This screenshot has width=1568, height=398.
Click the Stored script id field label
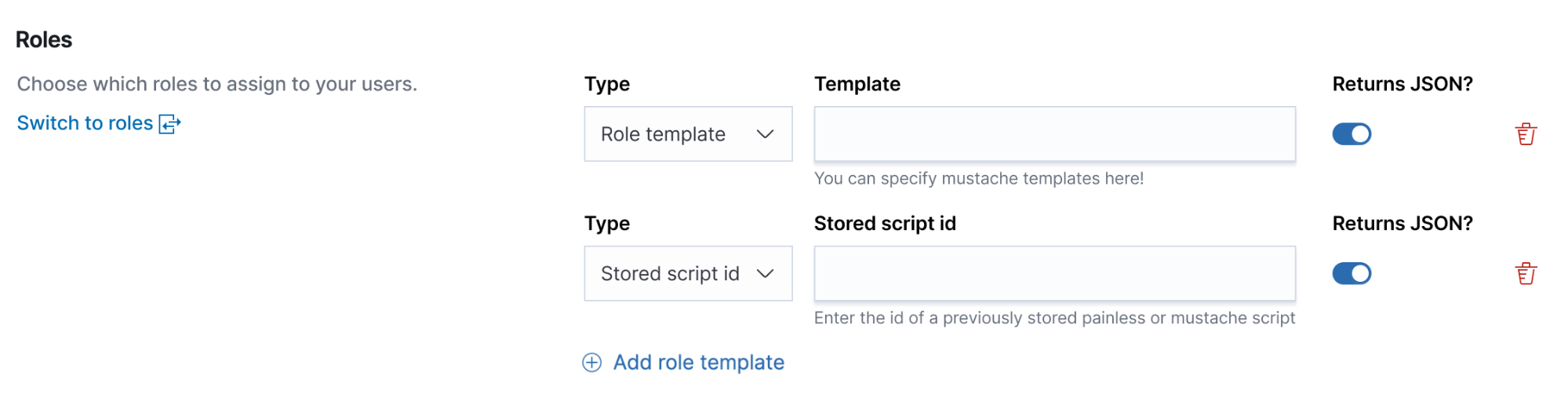click(x=885, y=224)
